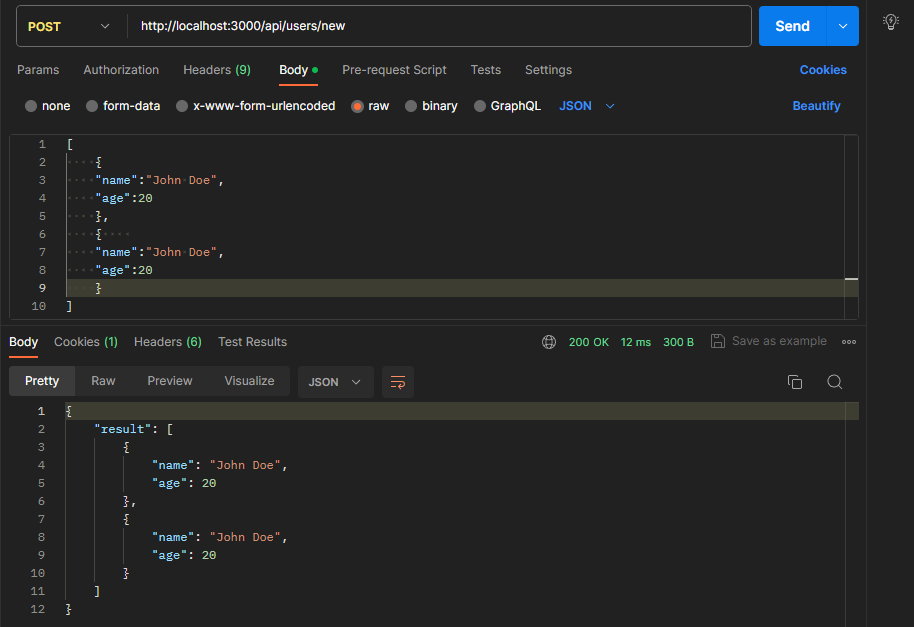Click Save as example
Image resolution: width=914 pixels, height=627 pixels.
(x=779, y=341)
